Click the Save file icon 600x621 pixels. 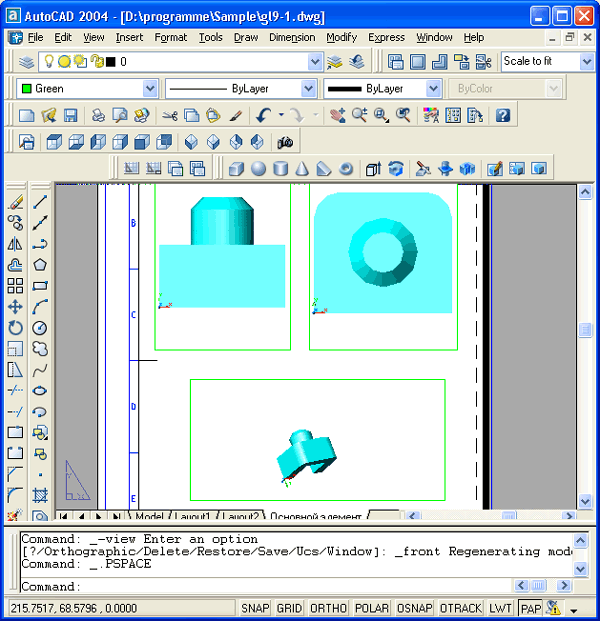tap(70, 115)
